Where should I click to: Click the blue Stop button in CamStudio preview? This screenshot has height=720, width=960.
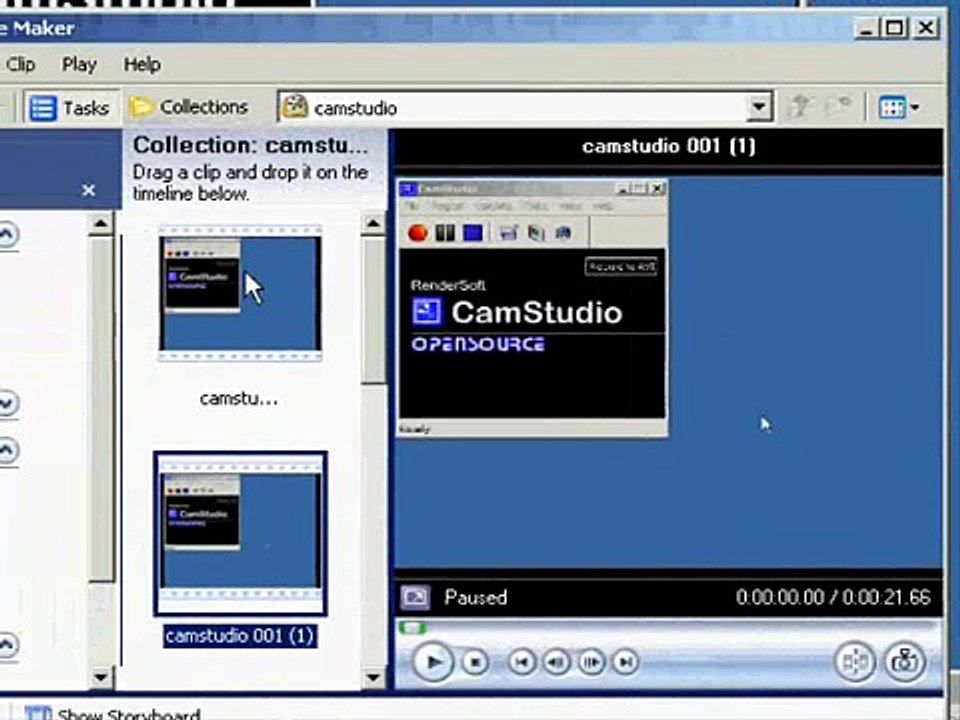[x=473, y=233]
